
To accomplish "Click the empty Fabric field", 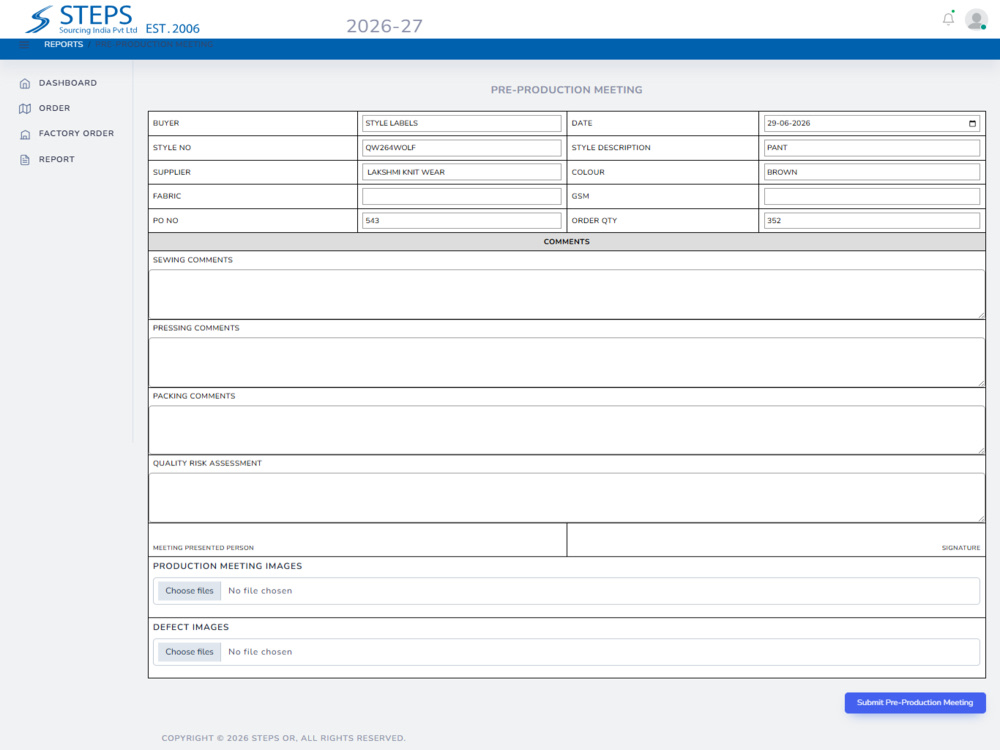I will (x=462, y=196).
